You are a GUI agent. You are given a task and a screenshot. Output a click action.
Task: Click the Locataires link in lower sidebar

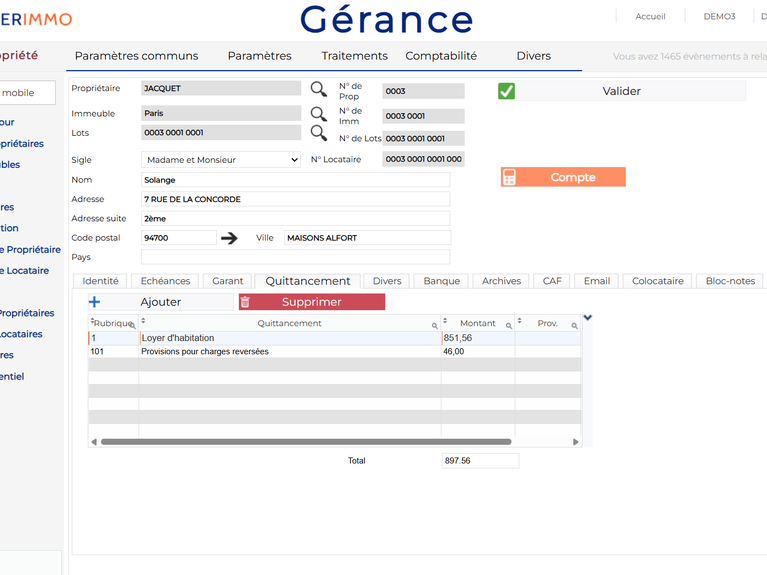pos(21,334)
